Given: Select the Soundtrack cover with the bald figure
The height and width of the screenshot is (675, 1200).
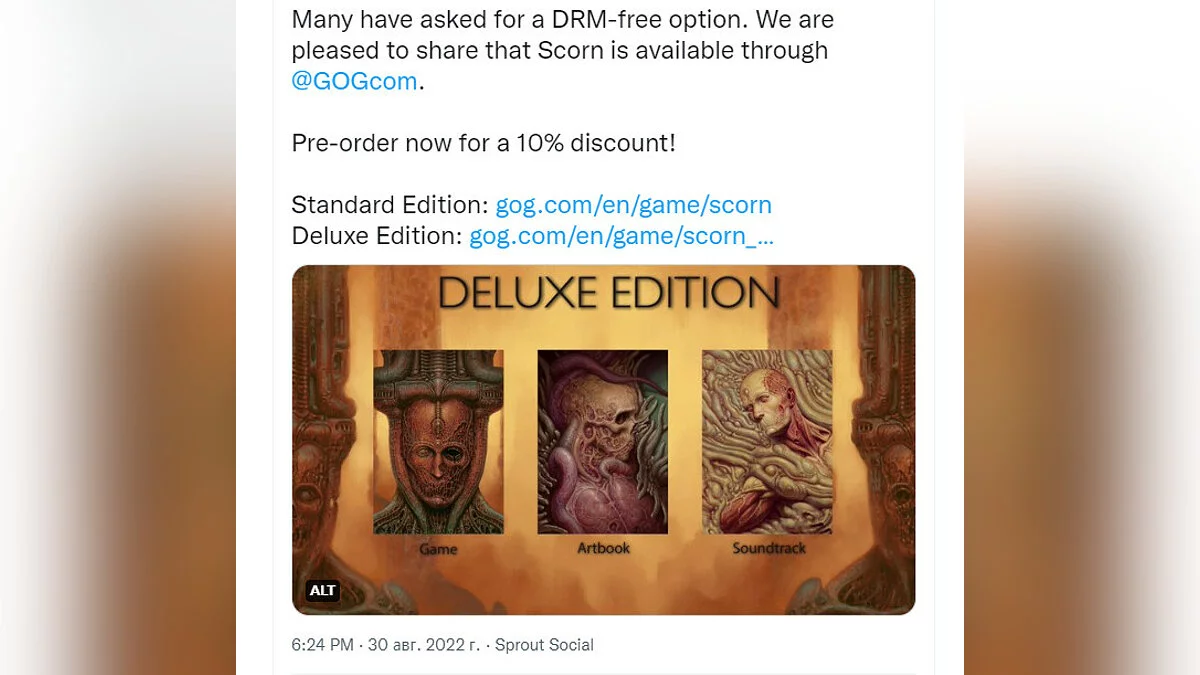Looking at the screenshot, I should (768, 441).
